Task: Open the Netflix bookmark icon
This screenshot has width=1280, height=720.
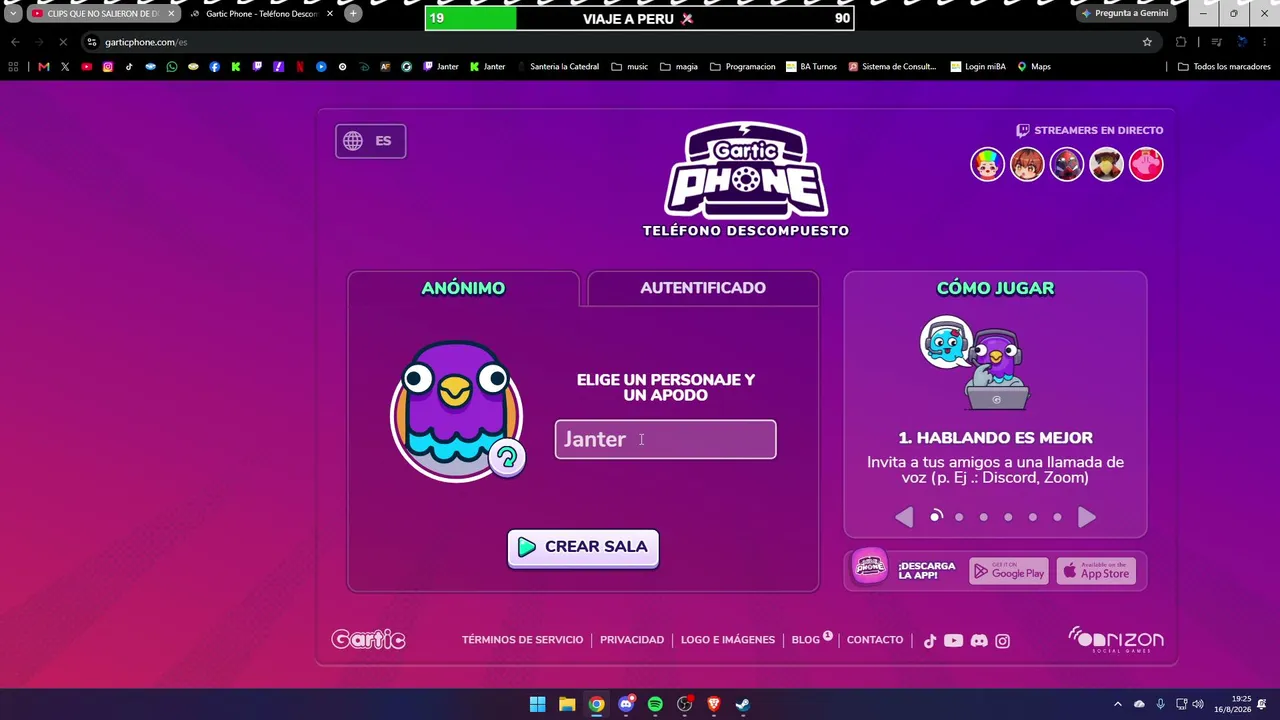Action: click(x=300, y=67)
